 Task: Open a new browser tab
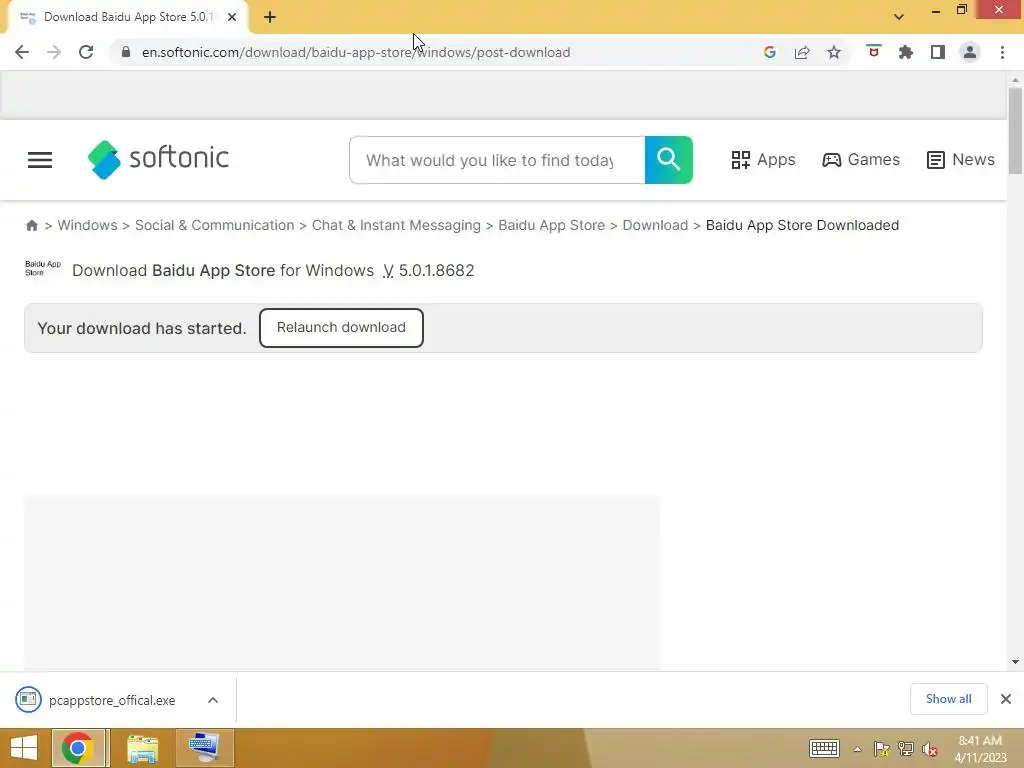[x=270, y=17]
